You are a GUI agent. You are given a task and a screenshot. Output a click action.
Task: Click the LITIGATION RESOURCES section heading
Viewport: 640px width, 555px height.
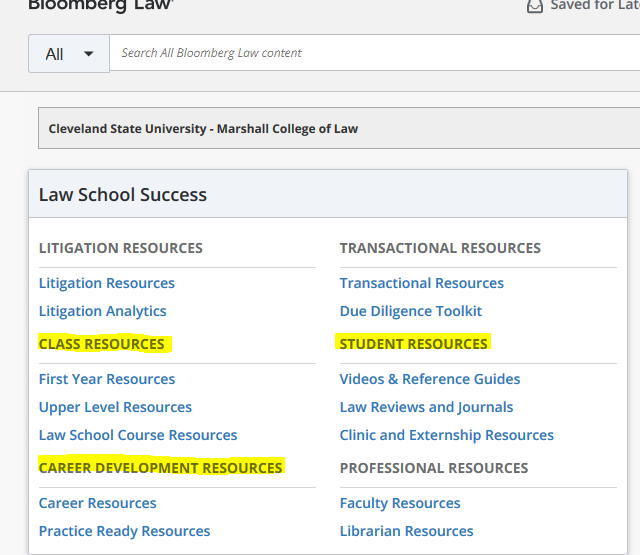pos(121,248)
